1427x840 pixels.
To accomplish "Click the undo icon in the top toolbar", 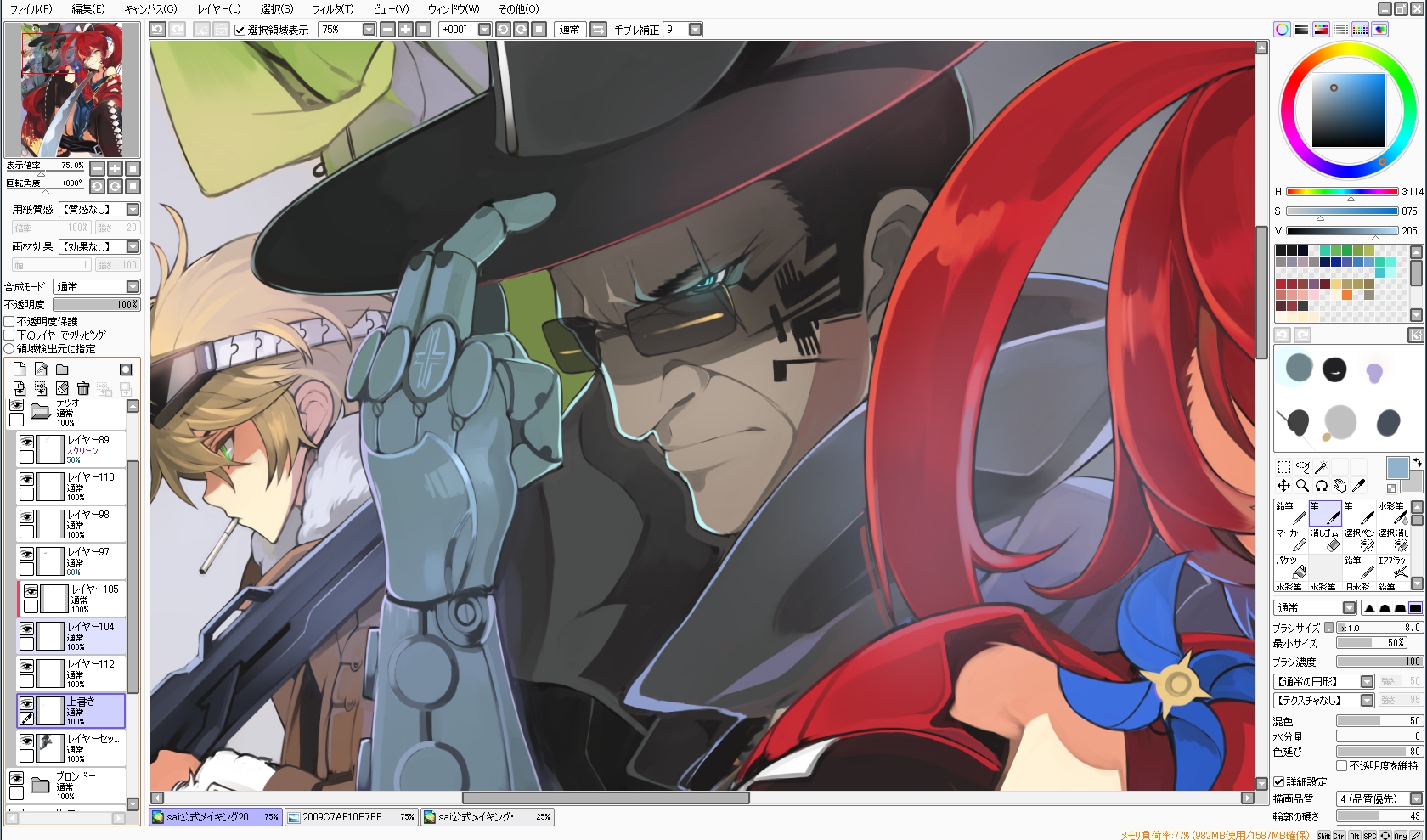I will click(x=157, y=30).
